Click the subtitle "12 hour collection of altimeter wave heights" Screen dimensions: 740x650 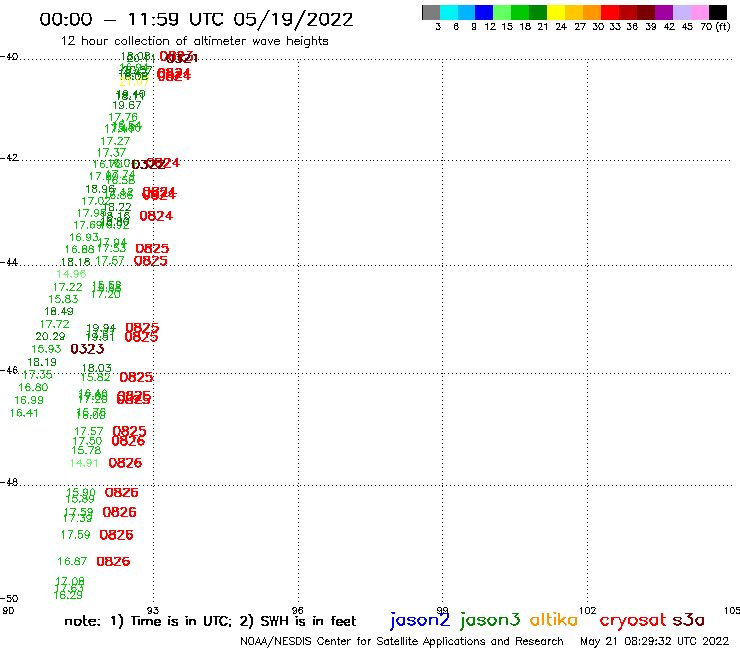click(194, 41)
